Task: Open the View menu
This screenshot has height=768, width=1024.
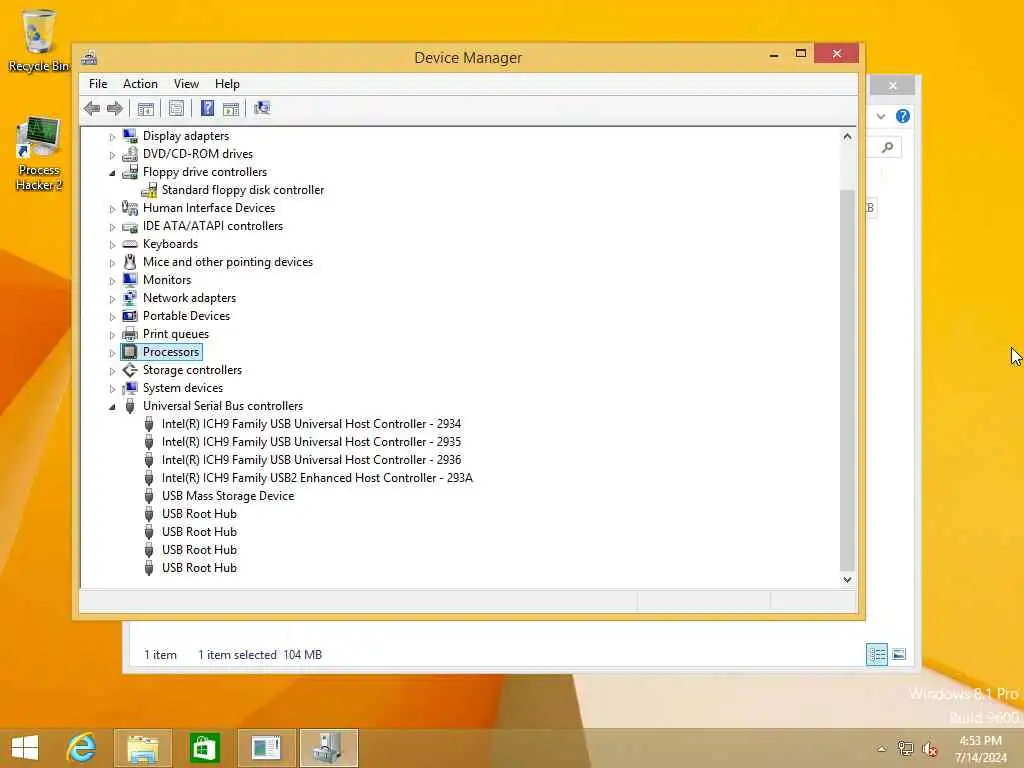Action: [186, 84]
